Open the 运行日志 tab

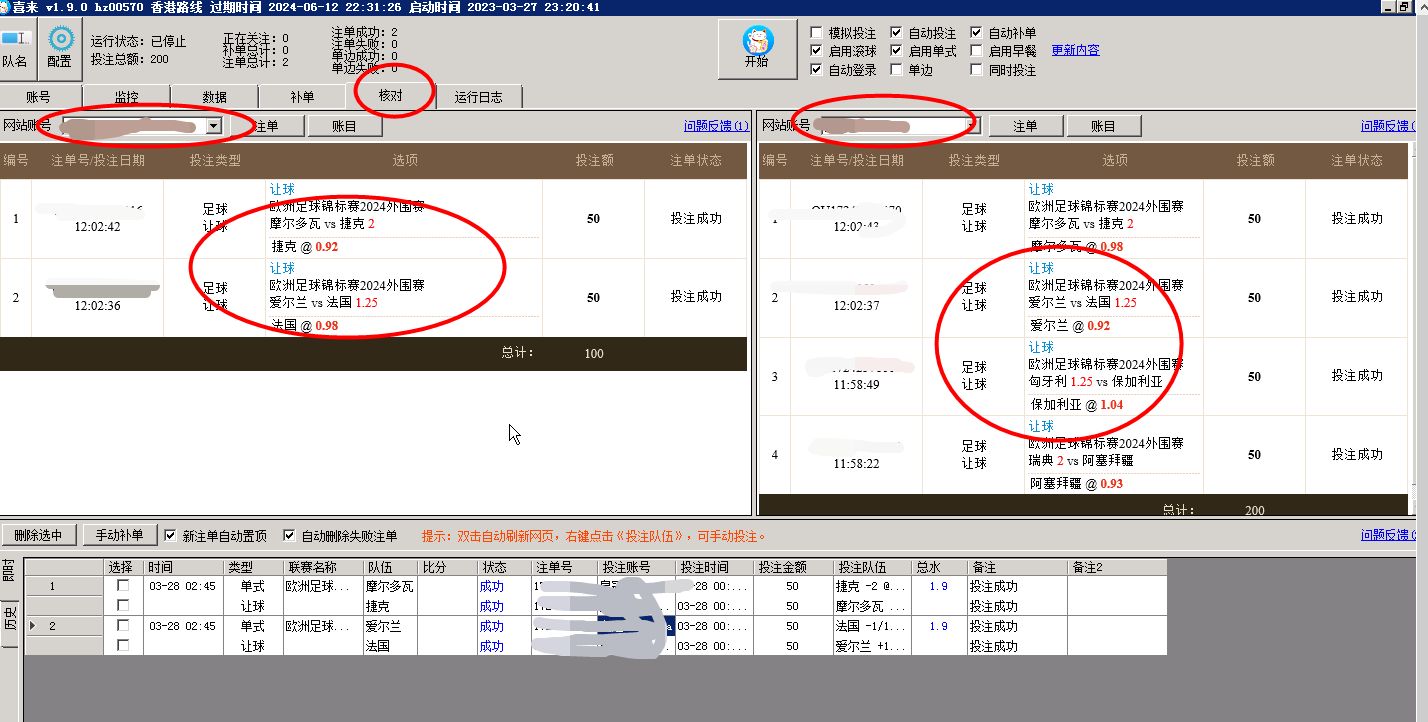(x=479, y=97)
